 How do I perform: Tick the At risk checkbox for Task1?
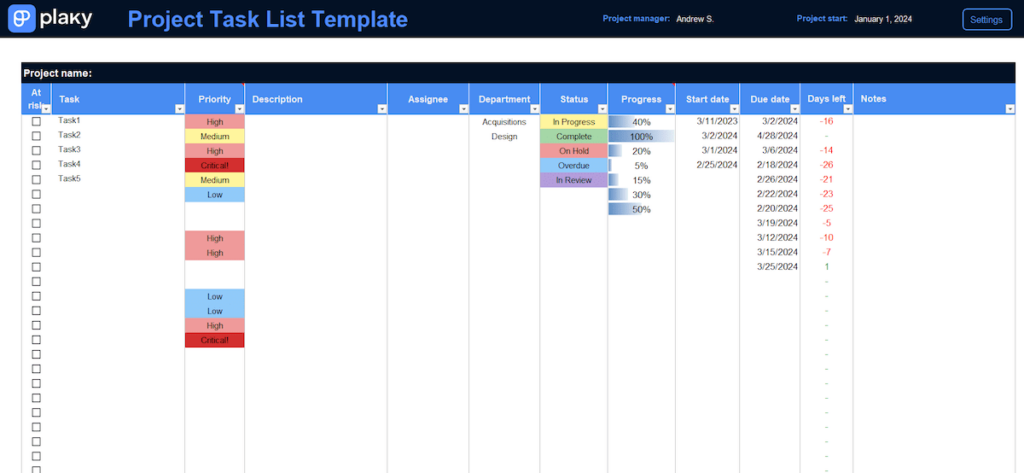click(x=37, y=122)
